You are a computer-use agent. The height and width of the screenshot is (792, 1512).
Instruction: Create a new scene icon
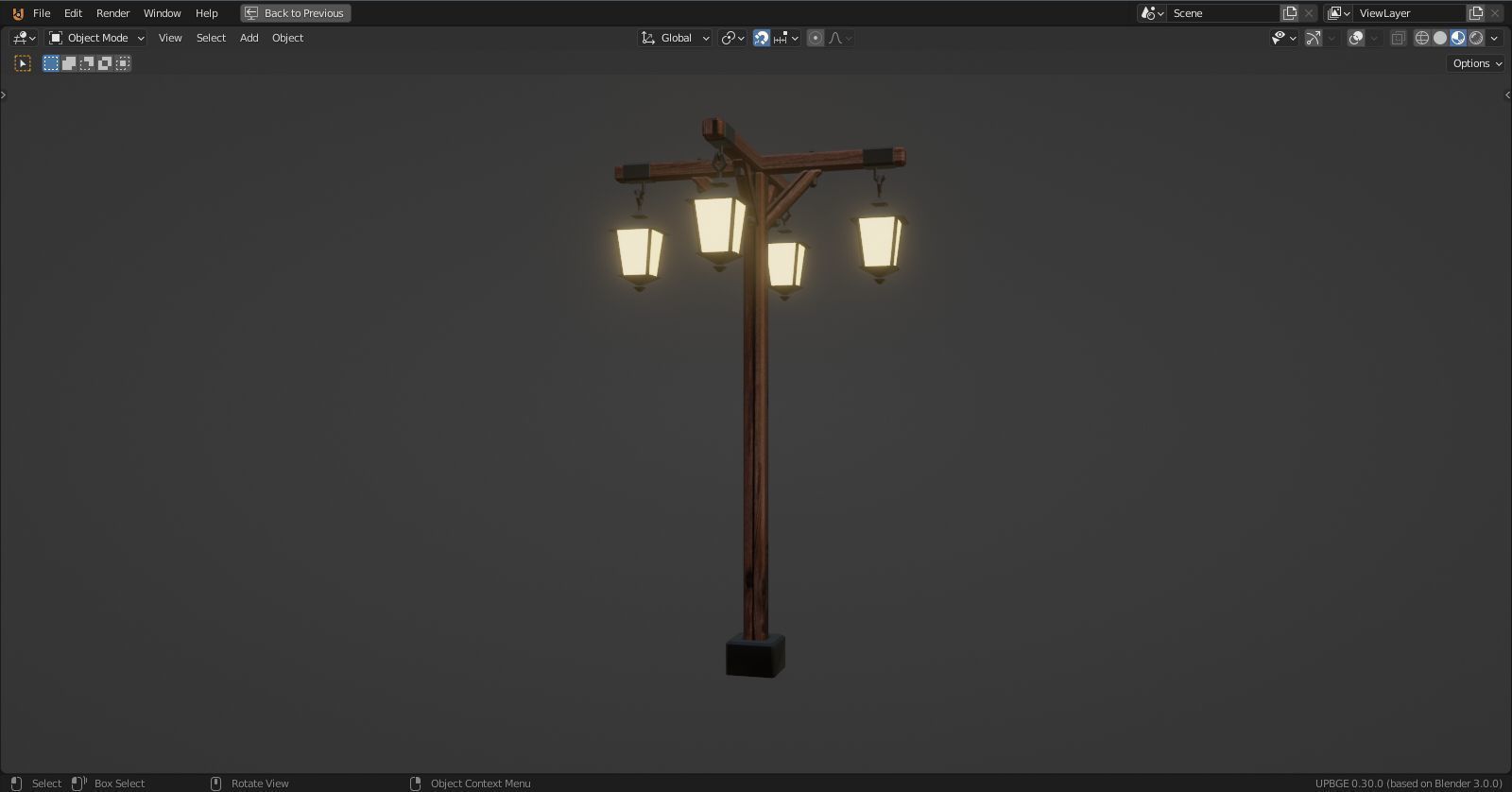click(1290, 13)
